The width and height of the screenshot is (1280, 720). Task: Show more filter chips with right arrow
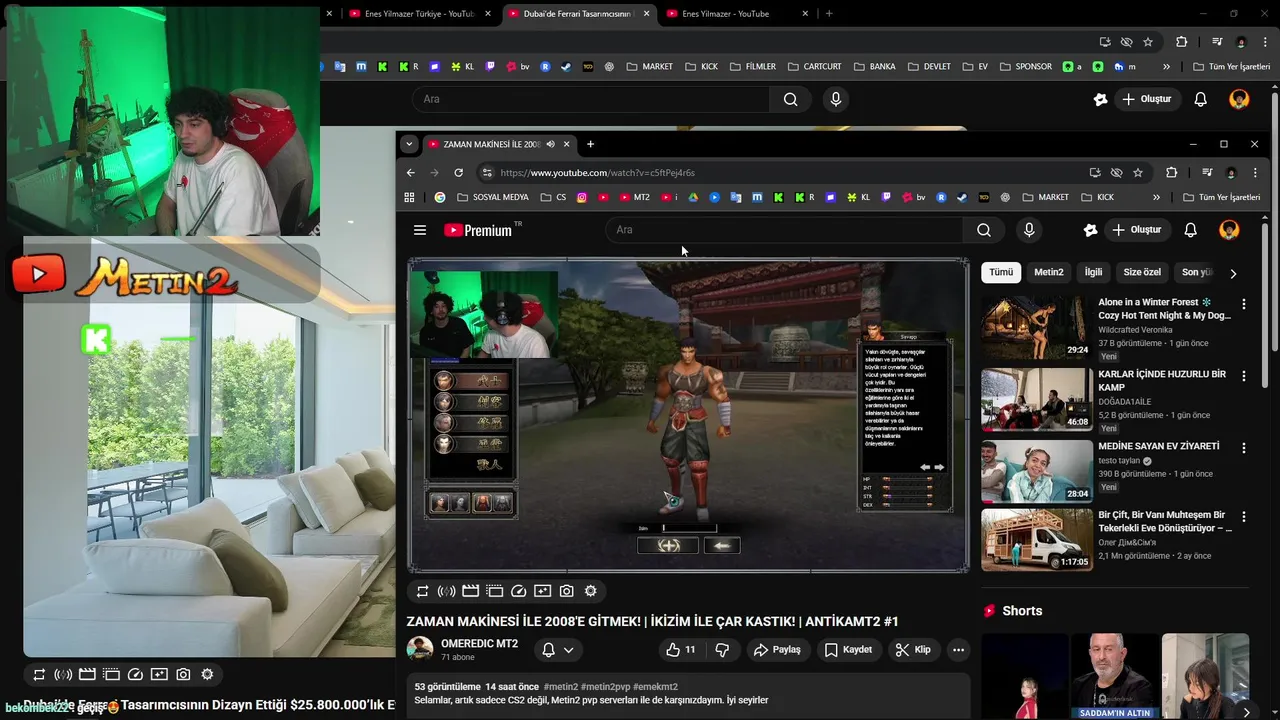[1233, 273]
